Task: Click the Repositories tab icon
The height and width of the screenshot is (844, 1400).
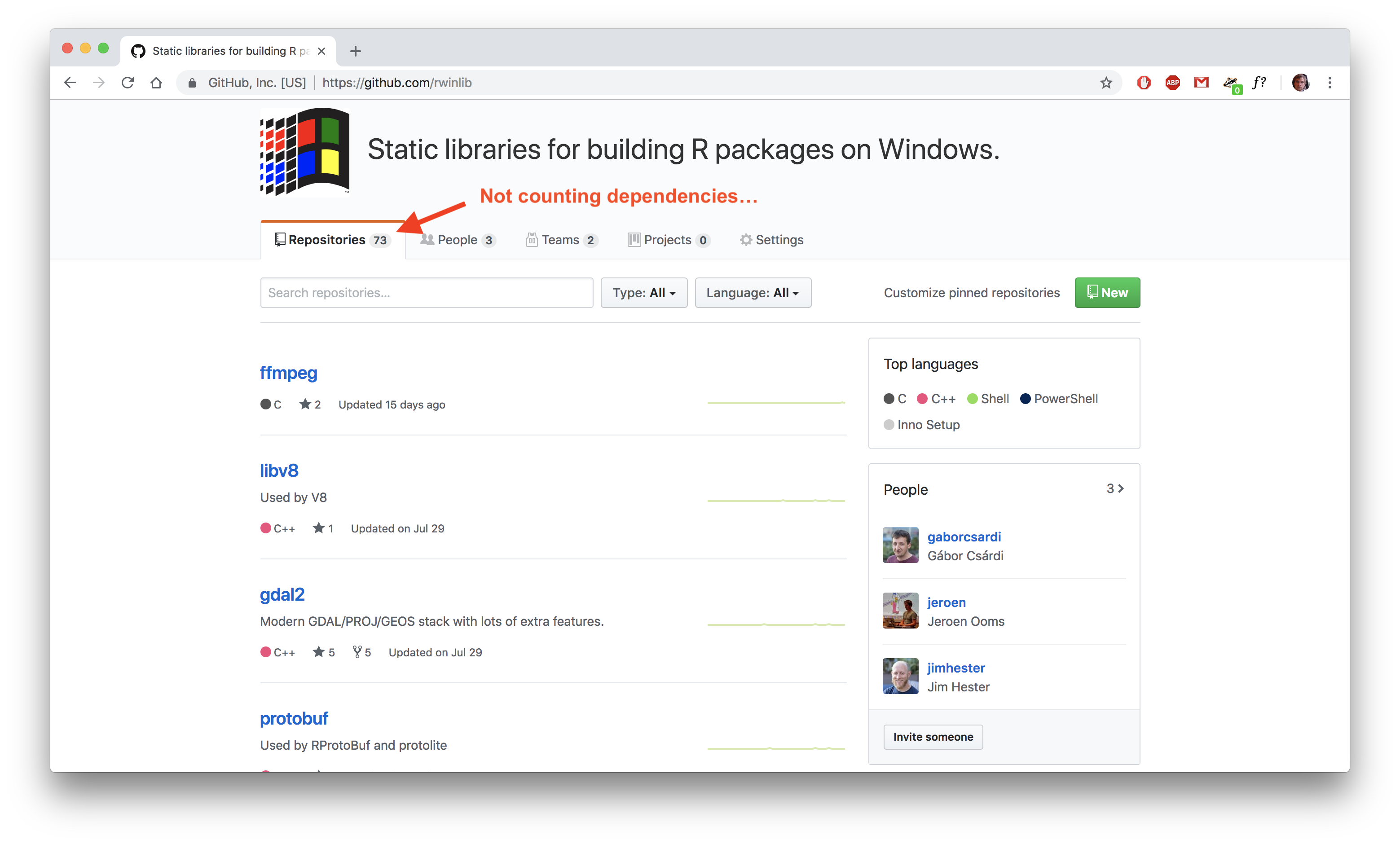Action: (x=278, y=240)
